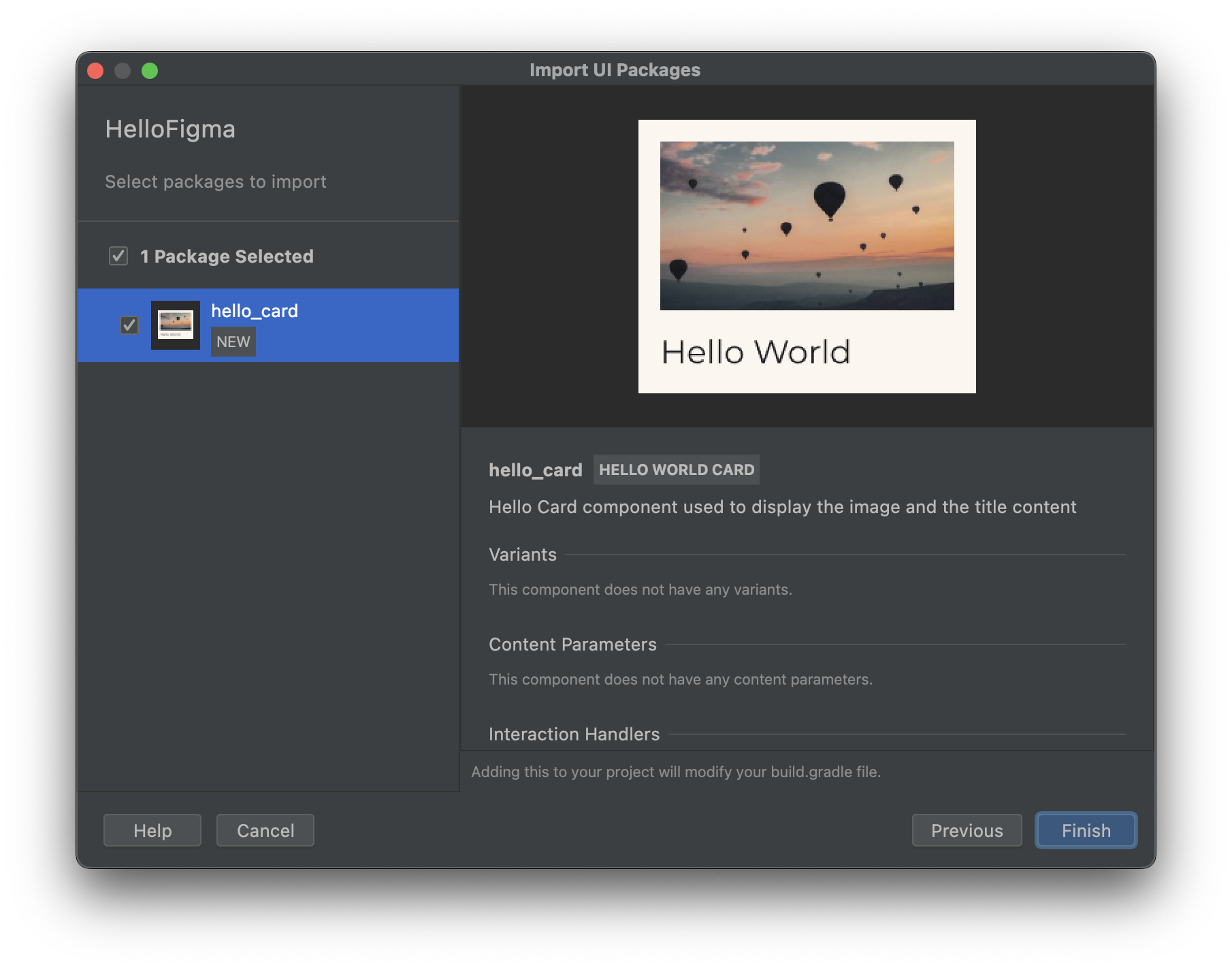Click the '1 Package Selected' label

click(227, 257)
